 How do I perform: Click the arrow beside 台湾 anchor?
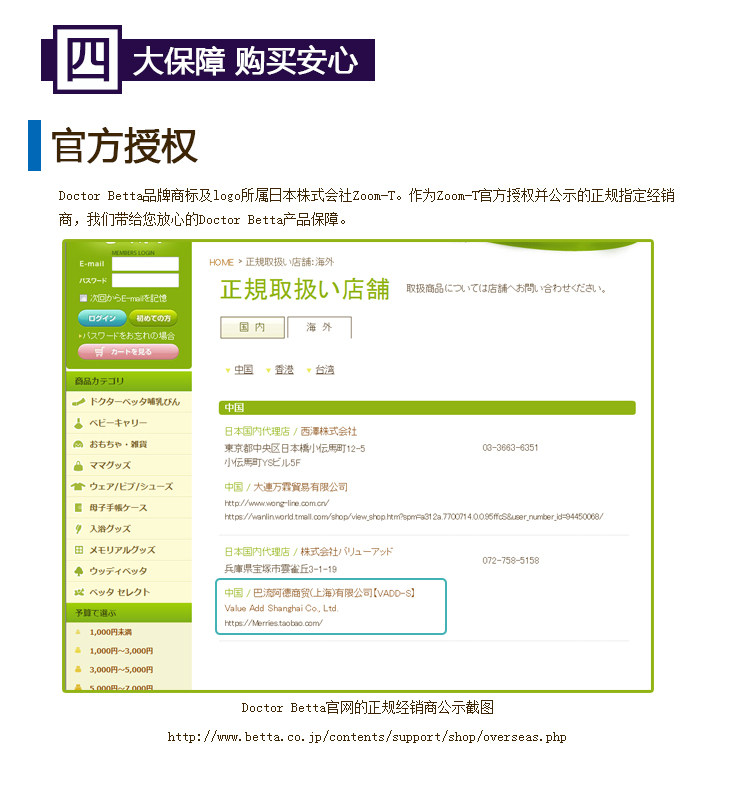tap(308, 370)
